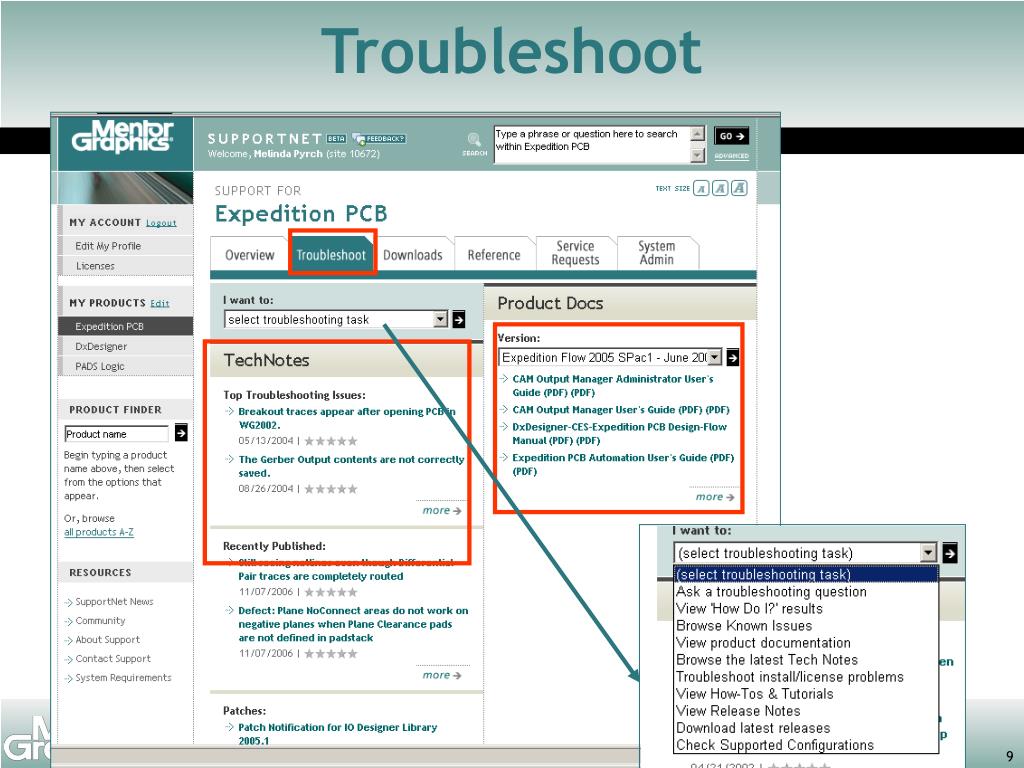The height and width of the screenshot is (768, 1024).
Task: Click go arrow next to Version dropdown
Action: (x=733, y=357)
